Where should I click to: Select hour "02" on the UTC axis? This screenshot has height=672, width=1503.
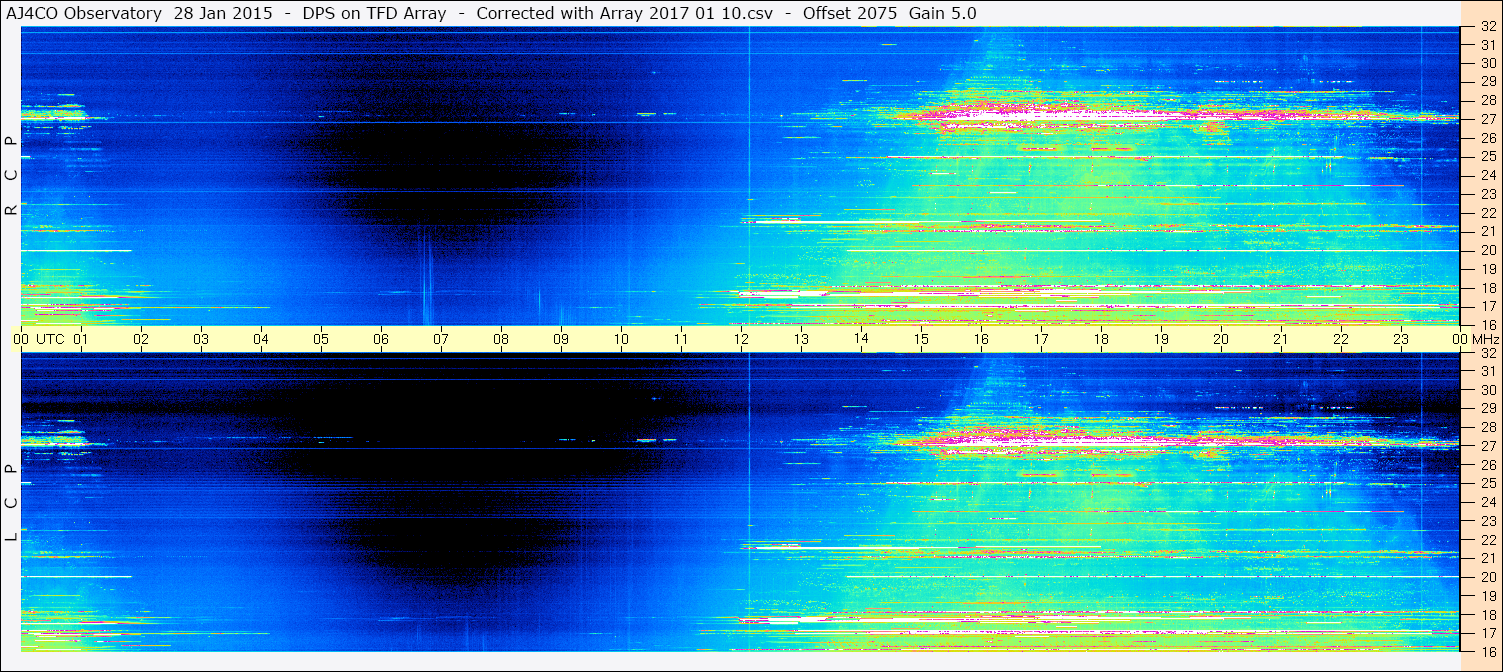[x=141, y=339]
